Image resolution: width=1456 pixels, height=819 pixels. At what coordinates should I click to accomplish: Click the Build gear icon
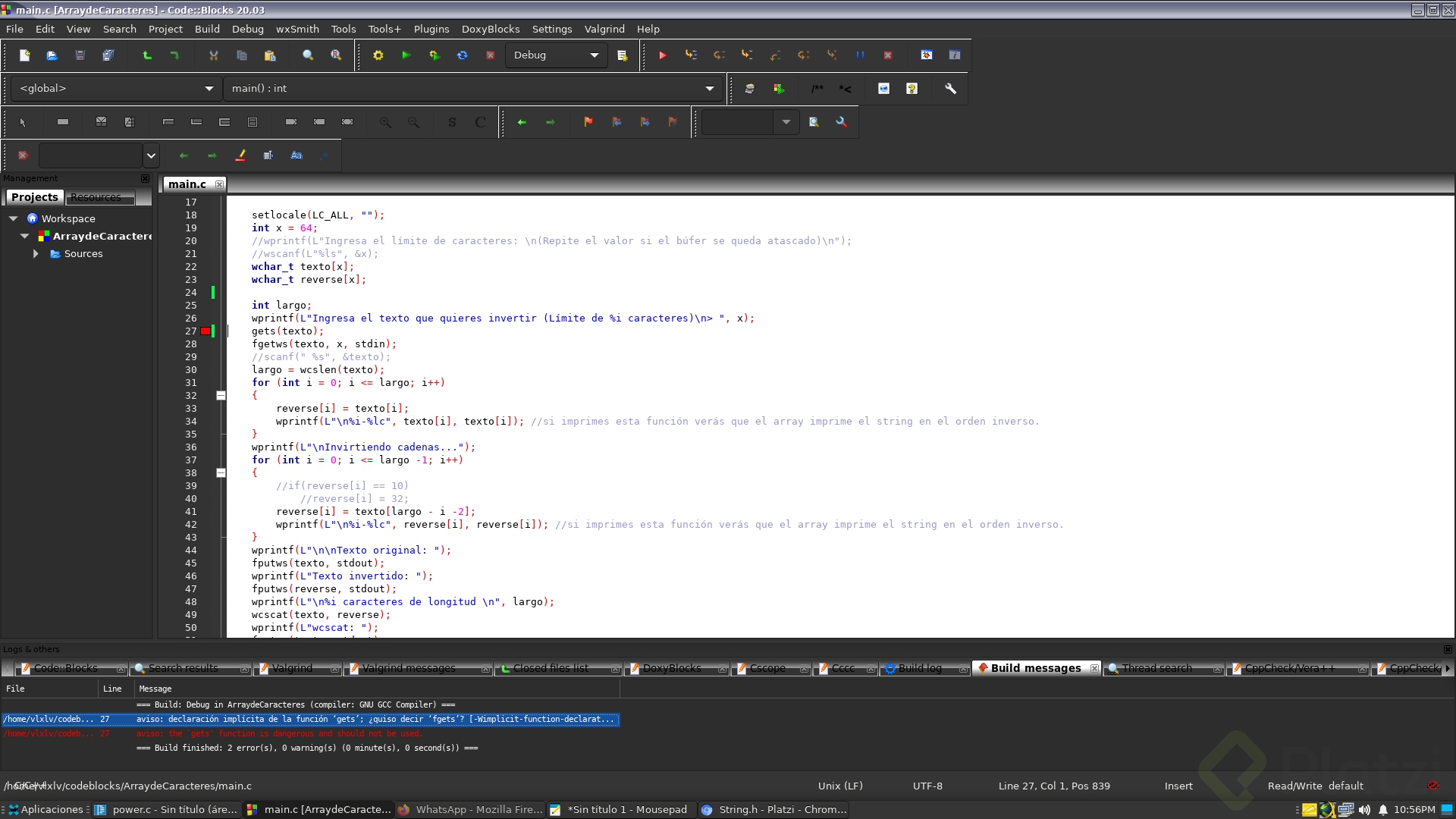coord(378,55)
